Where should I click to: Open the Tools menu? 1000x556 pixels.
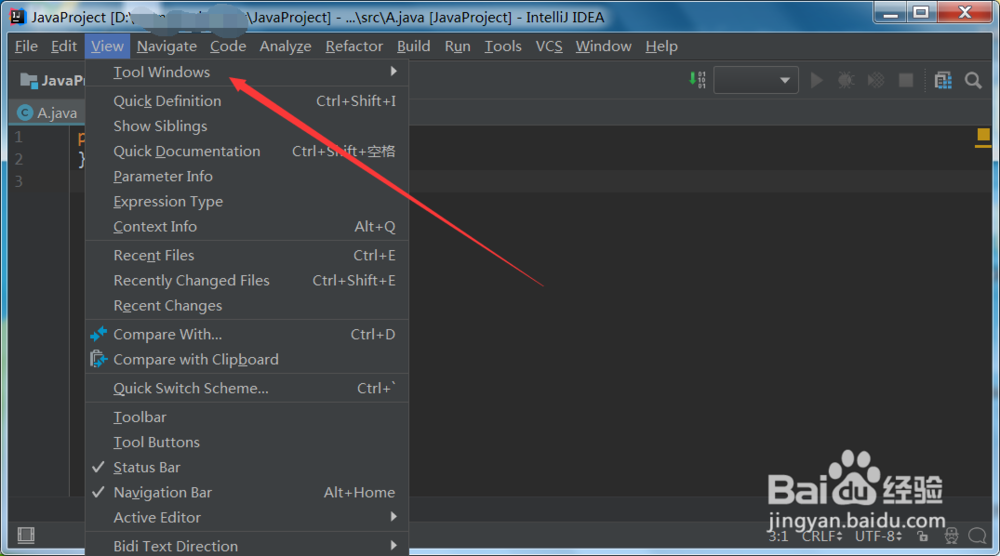point(503,46)
